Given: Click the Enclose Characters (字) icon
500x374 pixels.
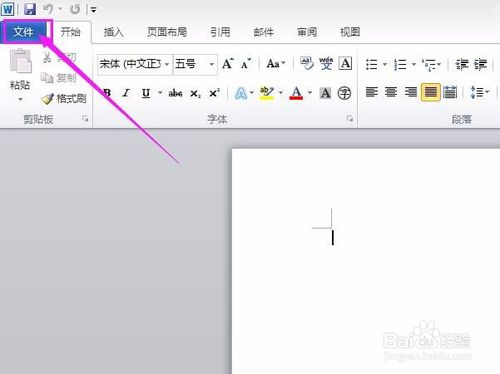Looking at the screenshot, I should 344,93.
